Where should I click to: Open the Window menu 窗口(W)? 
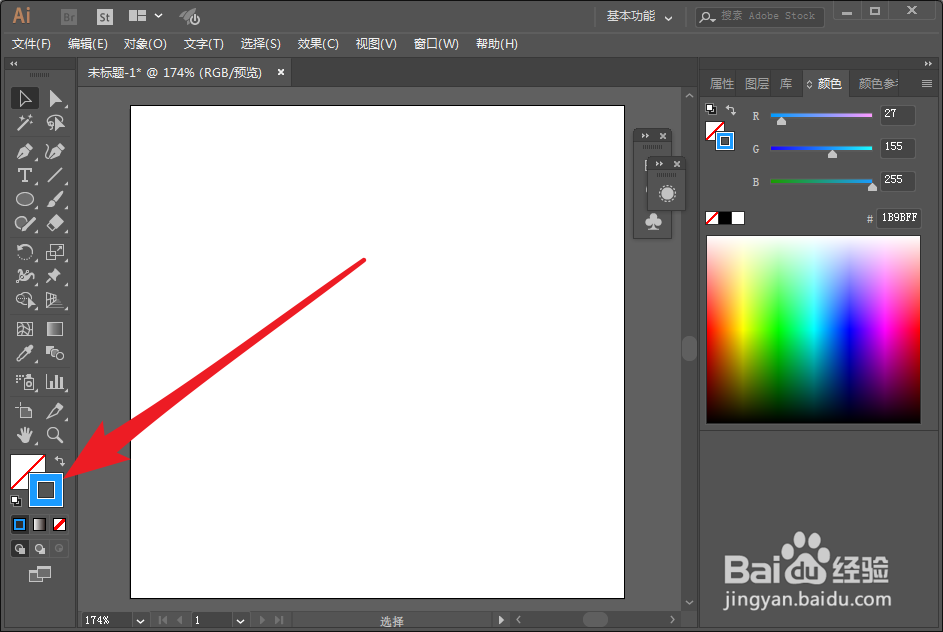436,44
